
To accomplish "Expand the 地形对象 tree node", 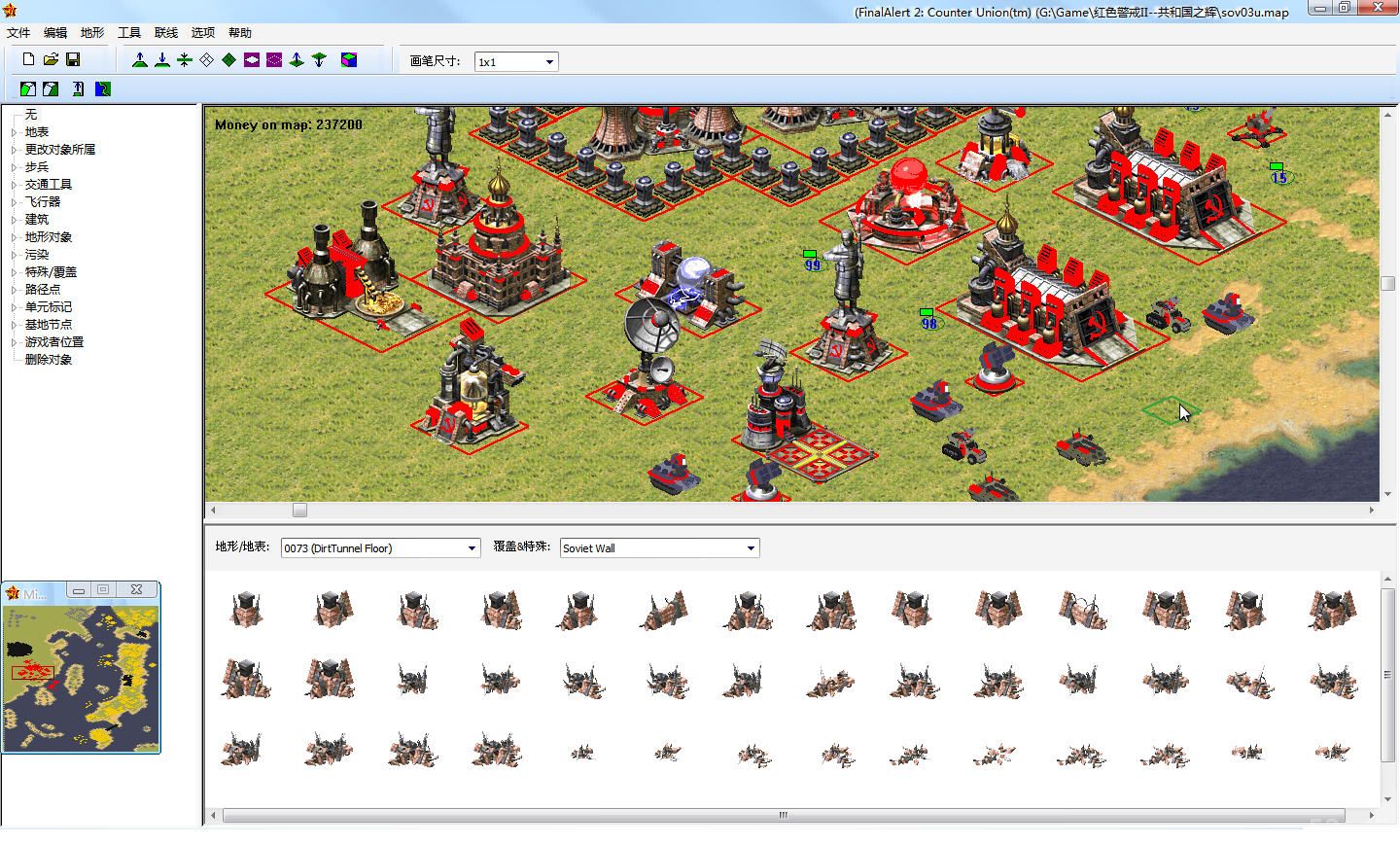I will pyautogui.click(x=14, y=237).
